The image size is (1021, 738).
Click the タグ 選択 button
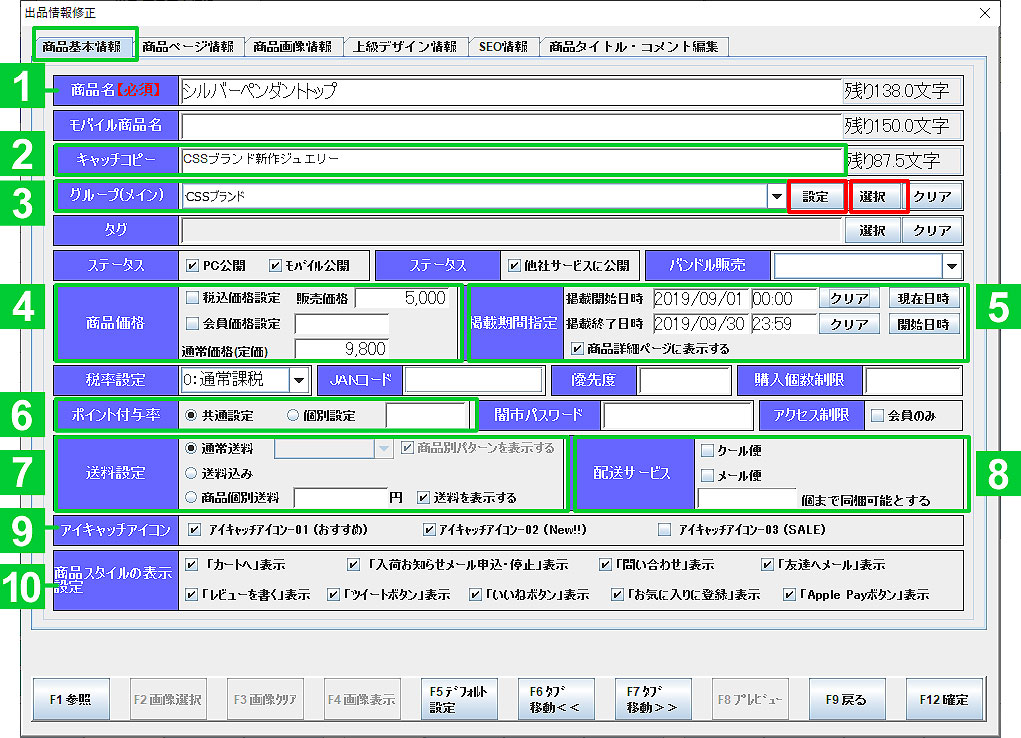pyautogui.click(x=872, y=231)
